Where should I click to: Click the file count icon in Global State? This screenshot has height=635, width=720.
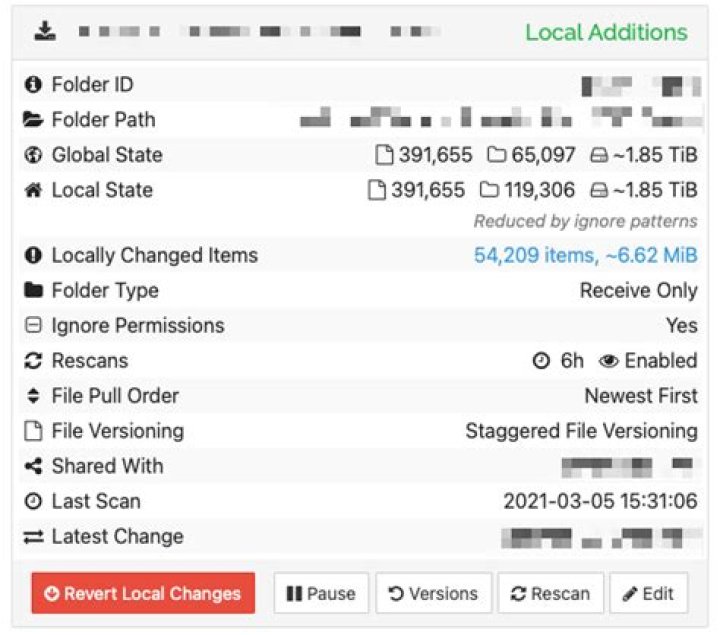point(384,155)
